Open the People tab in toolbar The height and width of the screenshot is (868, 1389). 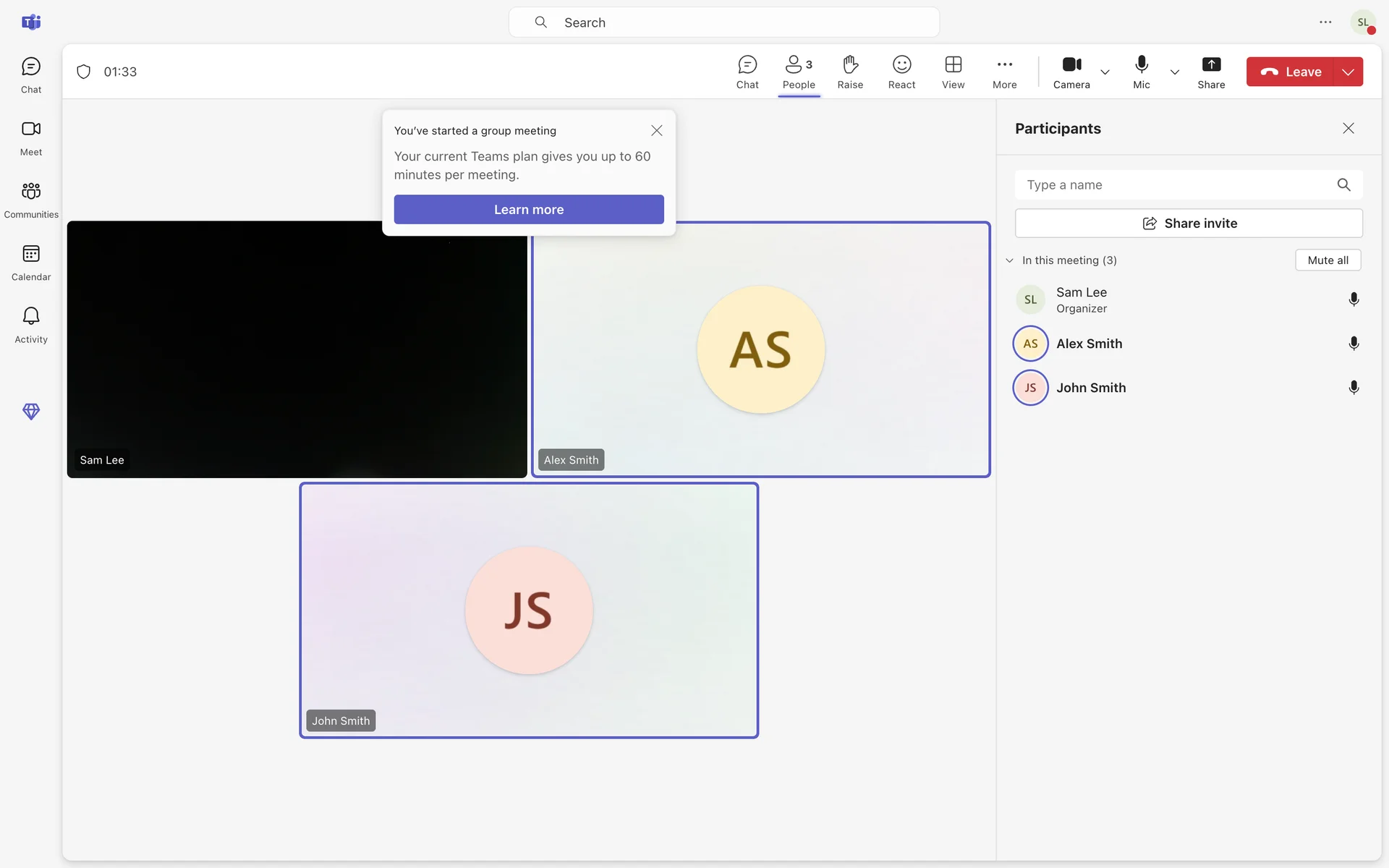tap(799, 72)
